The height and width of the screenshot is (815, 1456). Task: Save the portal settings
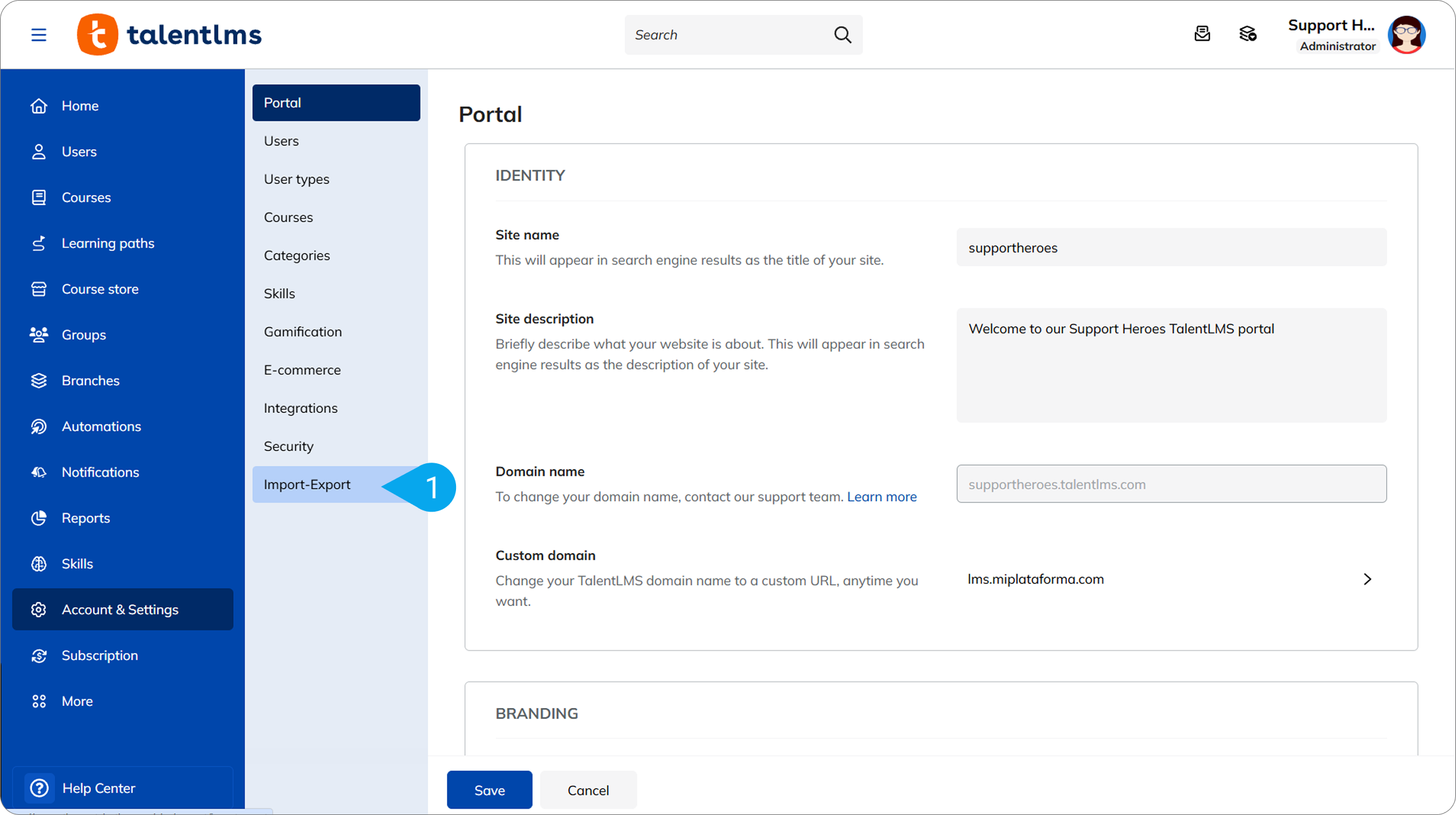(489, 790)
